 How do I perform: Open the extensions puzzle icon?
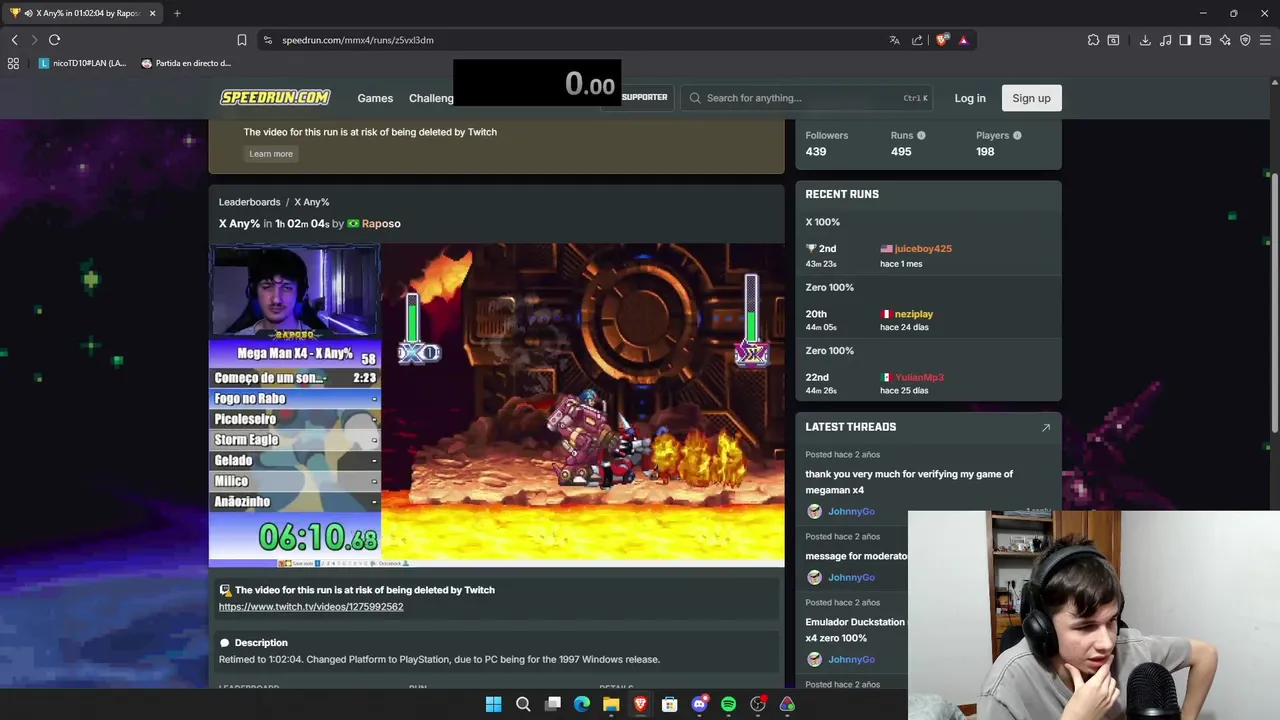click(1093, 40)
